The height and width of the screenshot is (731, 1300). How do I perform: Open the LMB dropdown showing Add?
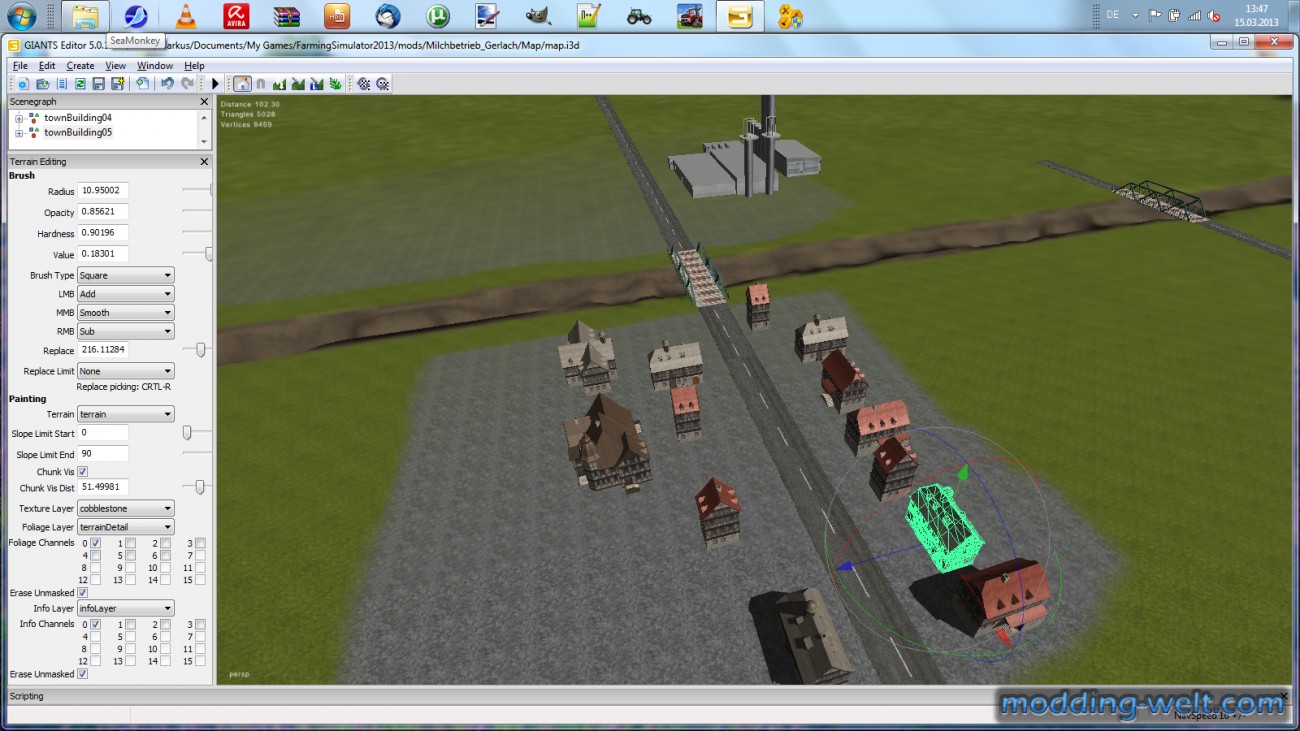pyautogui.click(x=126, y=294)
